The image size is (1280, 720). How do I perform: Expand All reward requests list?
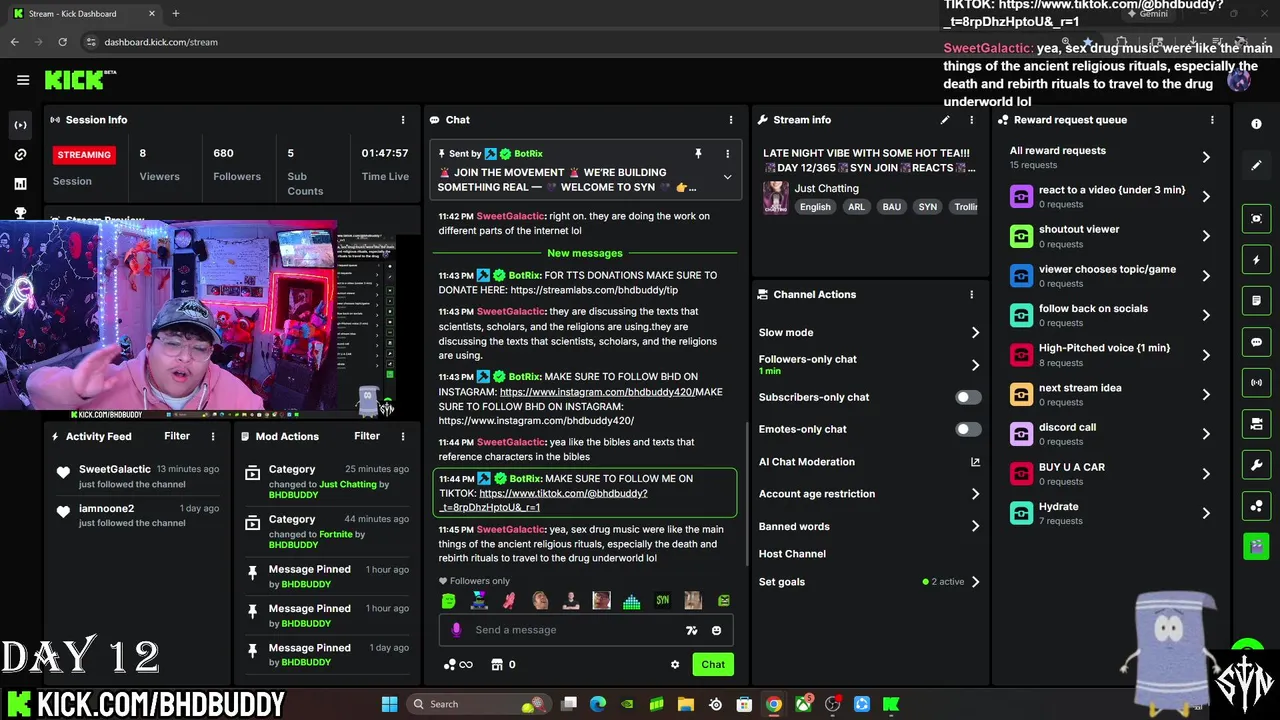[1206, 157]
